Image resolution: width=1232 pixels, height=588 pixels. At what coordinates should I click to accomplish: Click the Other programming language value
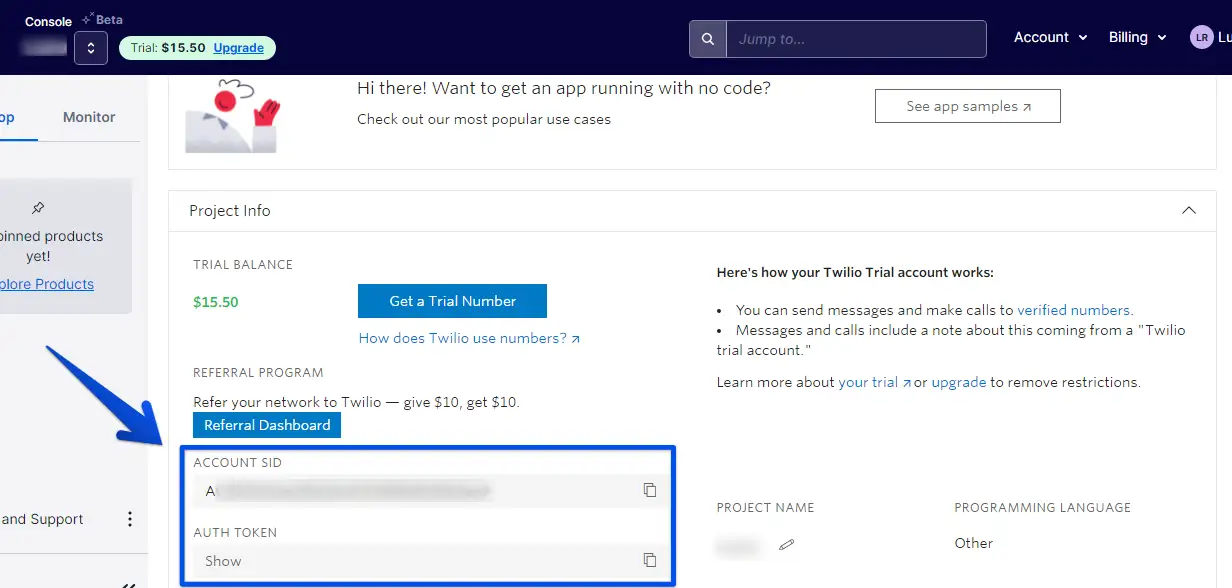(x=973, y=543)
